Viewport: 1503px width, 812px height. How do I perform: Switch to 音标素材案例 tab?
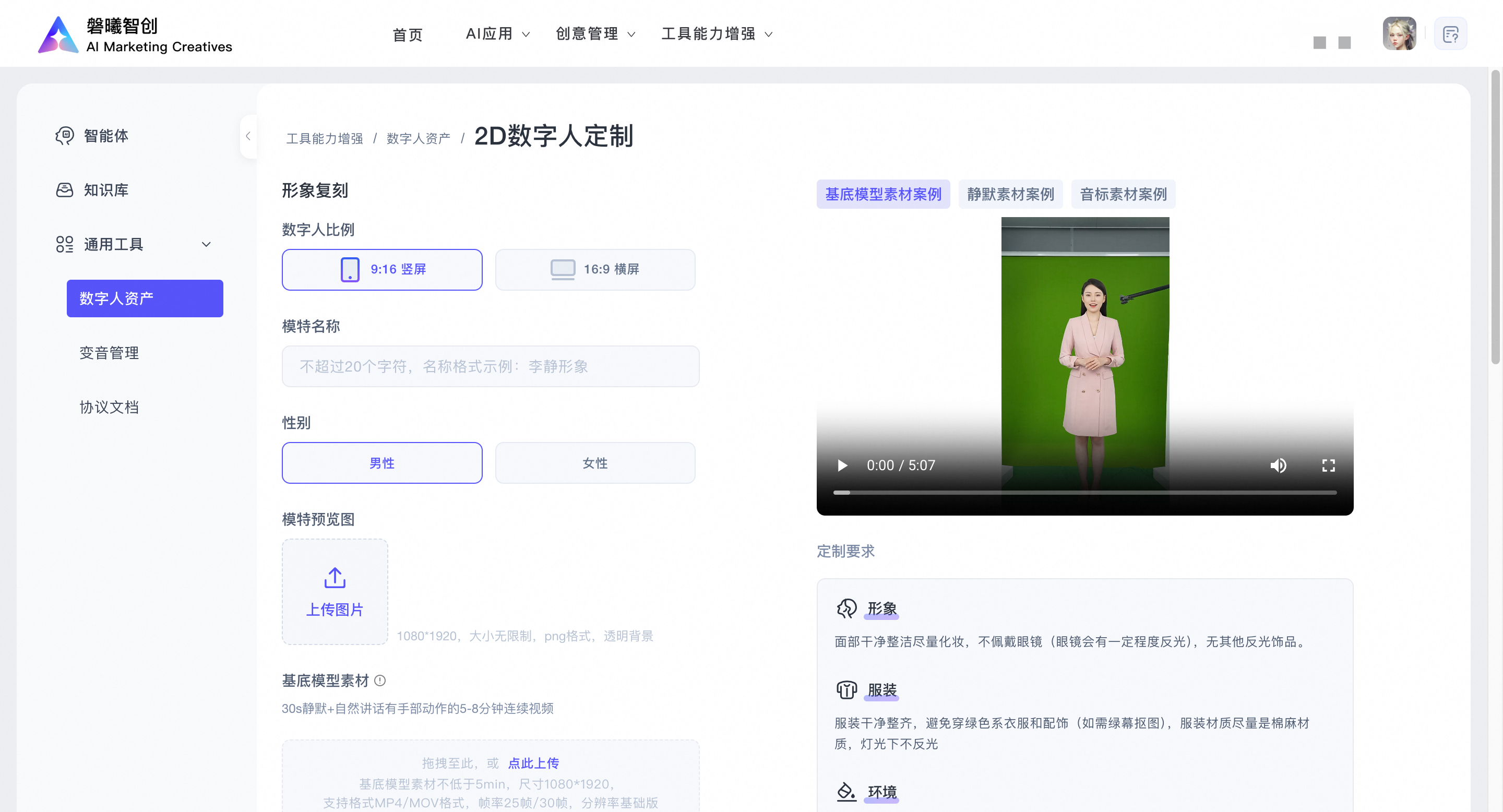pyautogui.click(x=1123, y=194)
